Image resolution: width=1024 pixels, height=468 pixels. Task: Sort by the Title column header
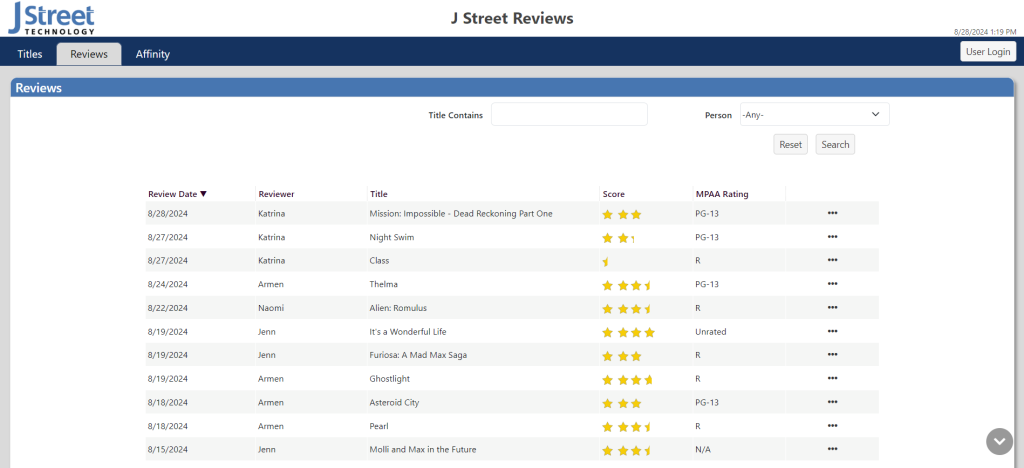click(x=379, y=194)
